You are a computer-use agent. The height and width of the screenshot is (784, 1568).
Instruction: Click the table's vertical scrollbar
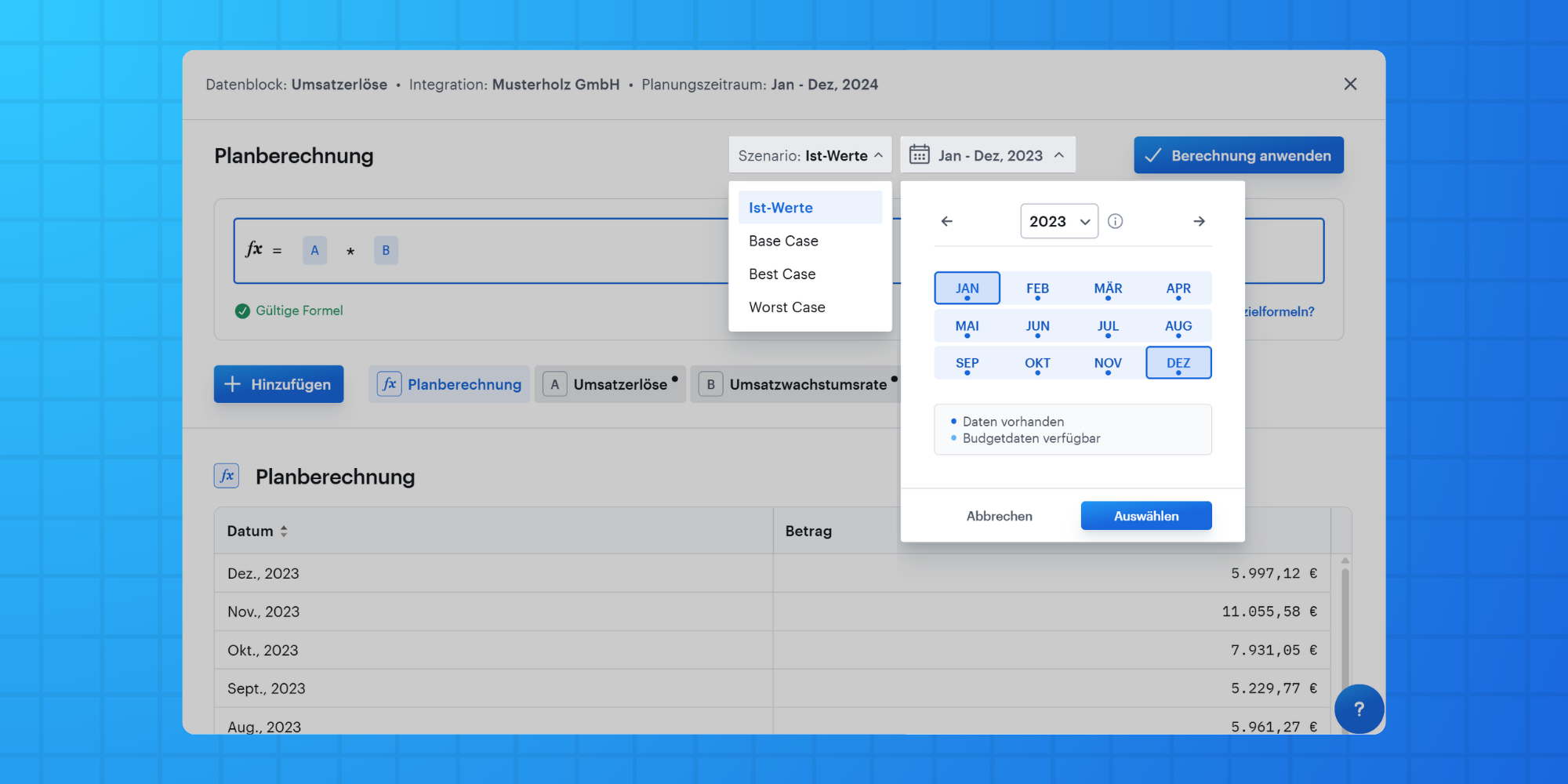click(1345, 643)
